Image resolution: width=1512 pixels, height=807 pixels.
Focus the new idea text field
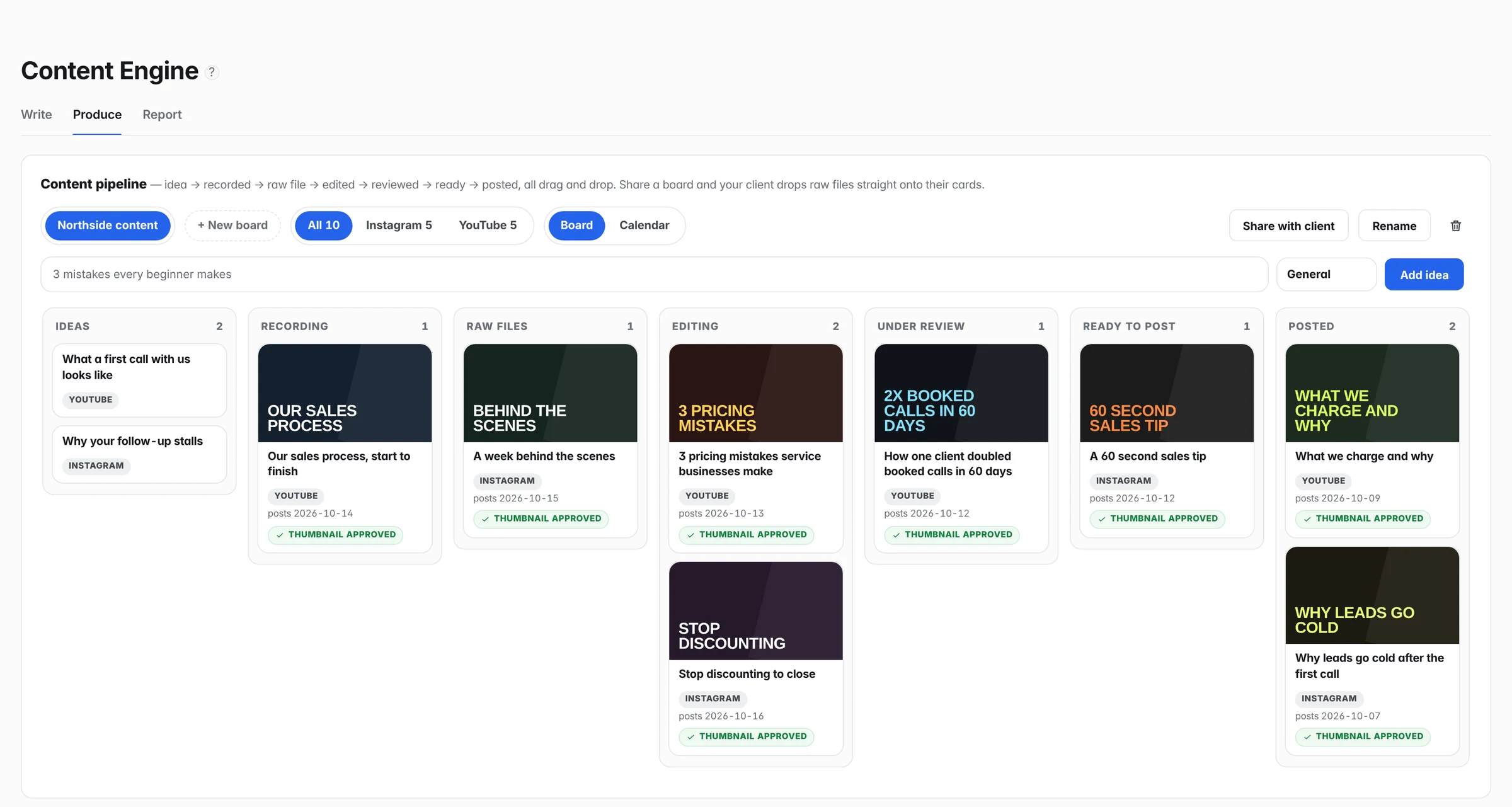coord(654,274)
